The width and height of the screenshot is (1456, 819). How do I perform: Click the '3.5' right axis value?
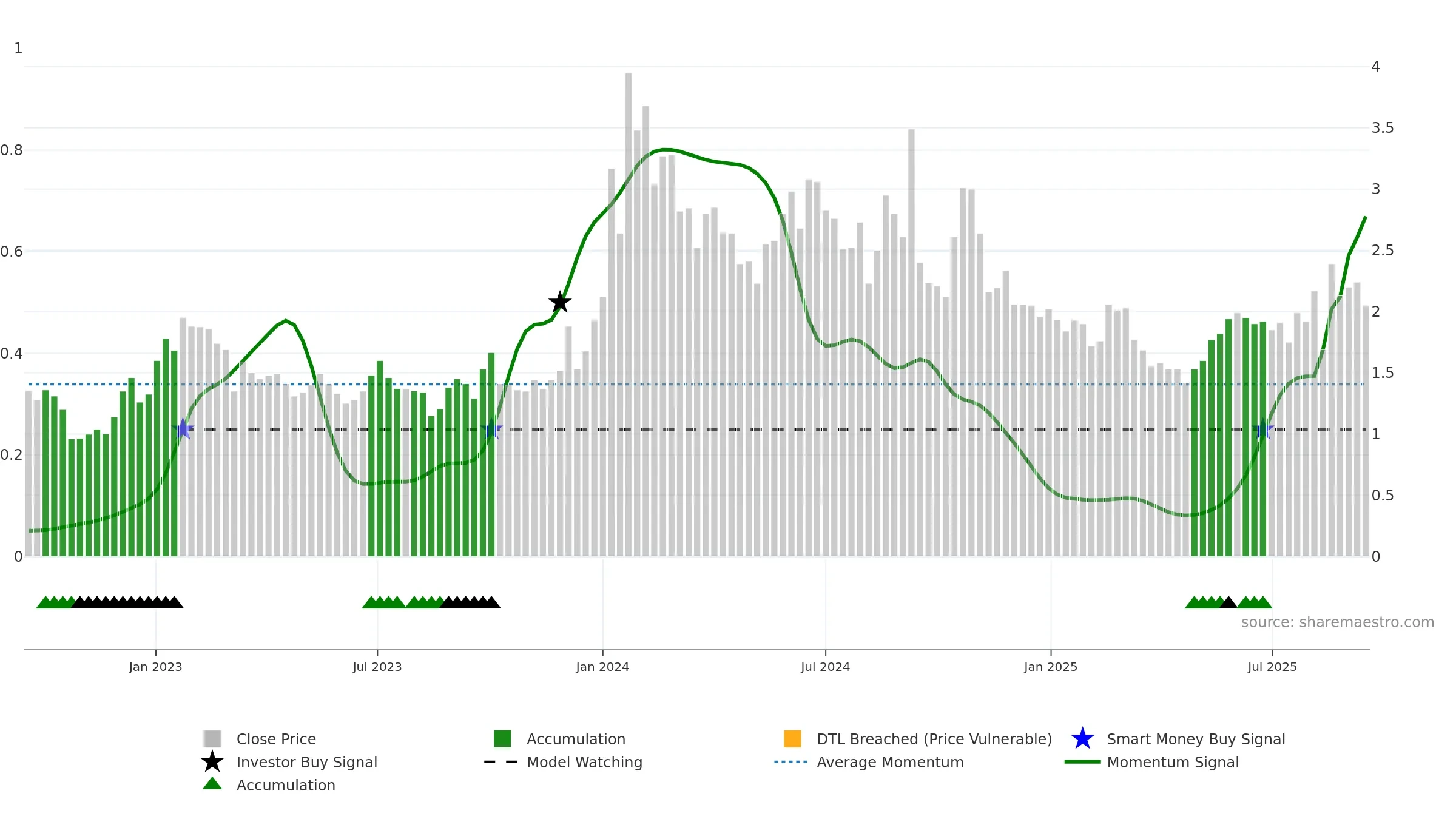[x=1383, y=128]
